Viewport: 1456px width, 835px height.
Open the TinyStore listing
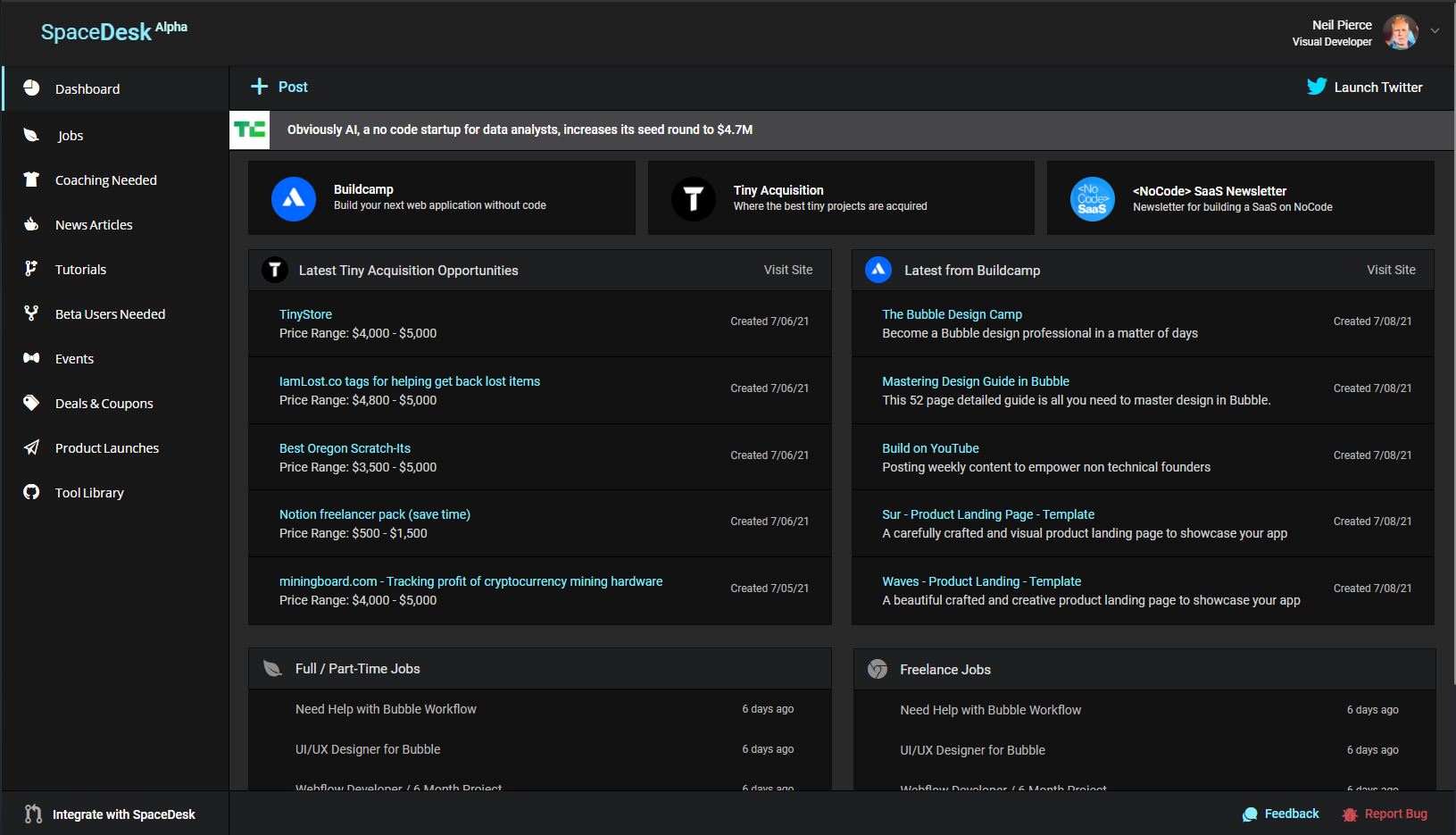[x=305, y=314]
